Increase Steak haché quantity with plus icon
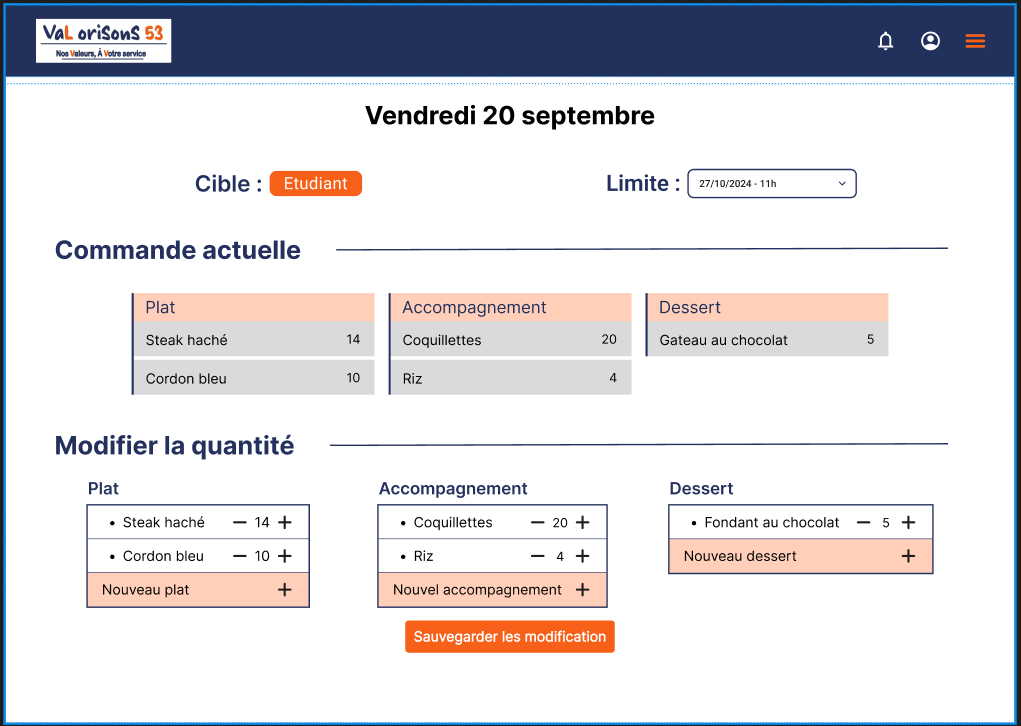 pos(285,522)
